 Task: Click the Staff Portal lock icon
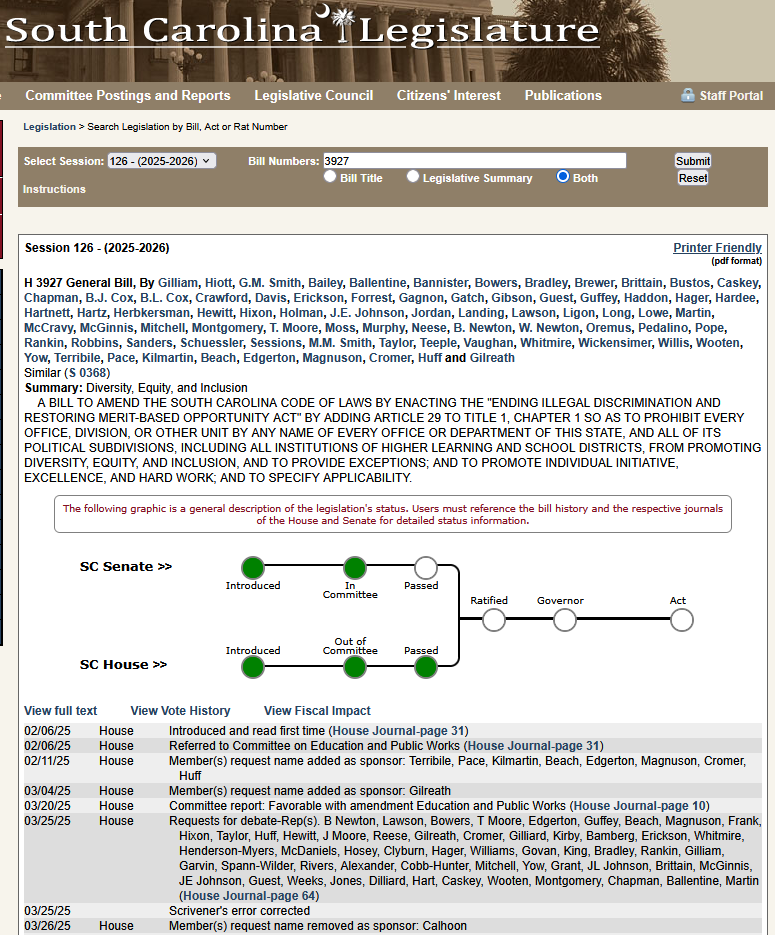click(x=688, y=95)
